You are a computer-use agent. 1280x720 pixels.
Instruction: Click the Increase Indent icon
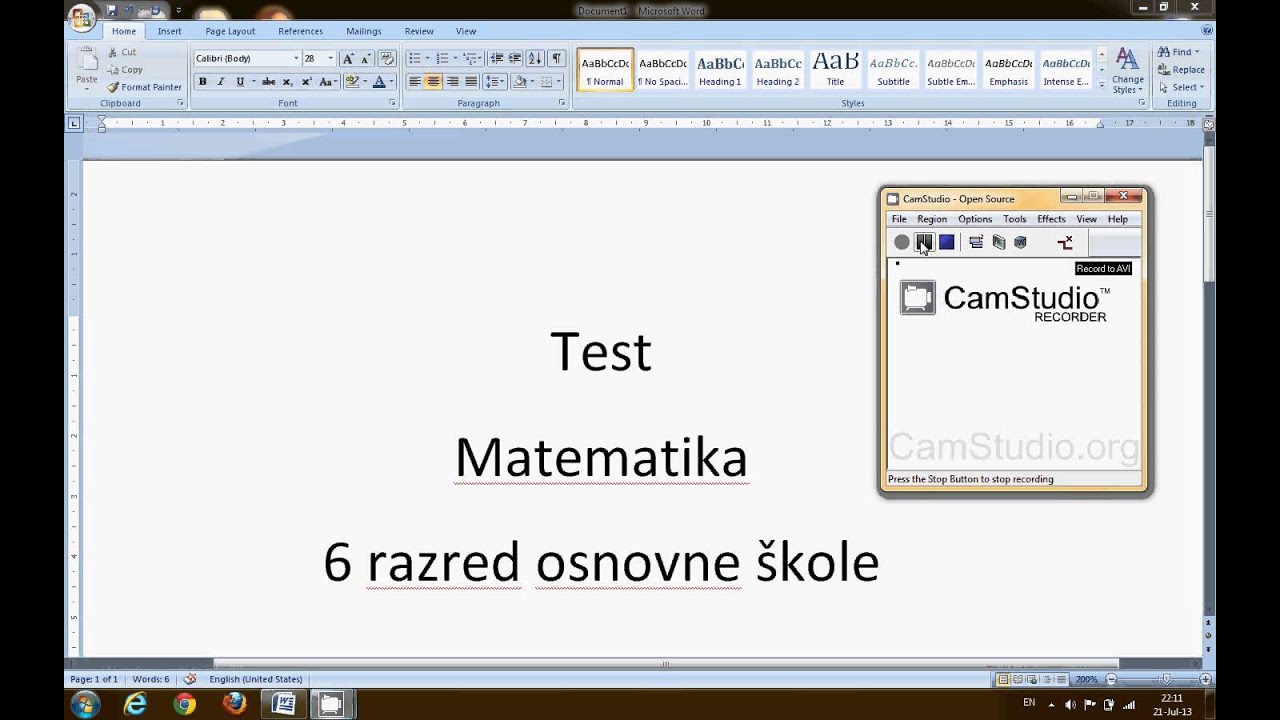[514, 59]
